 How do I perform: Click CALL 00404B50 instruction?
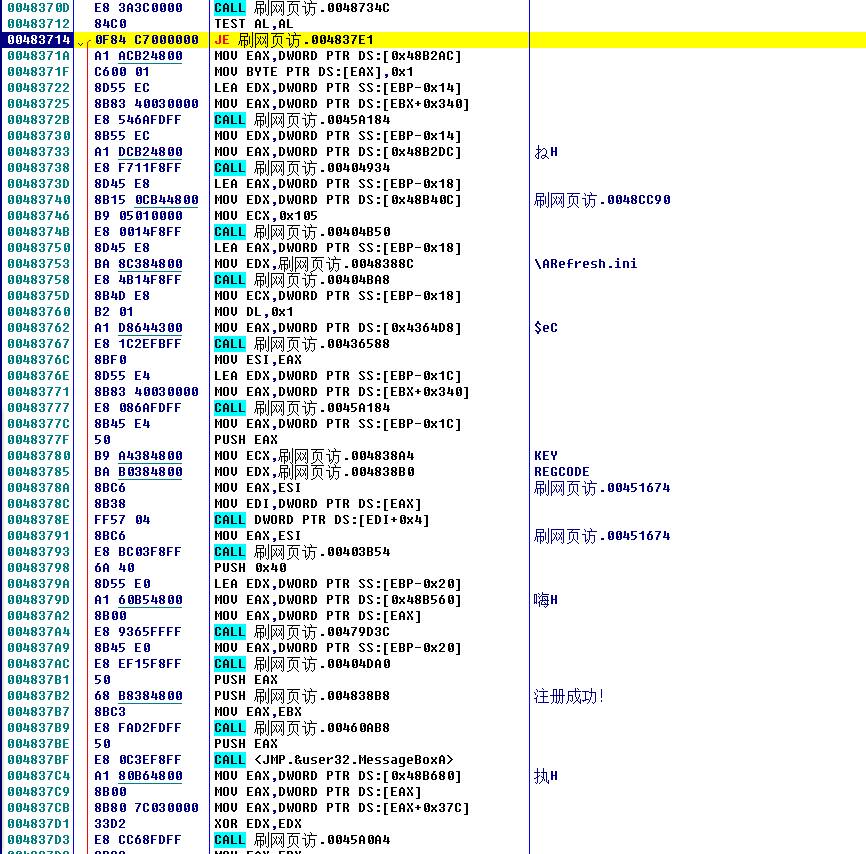[x=302, y=231]
